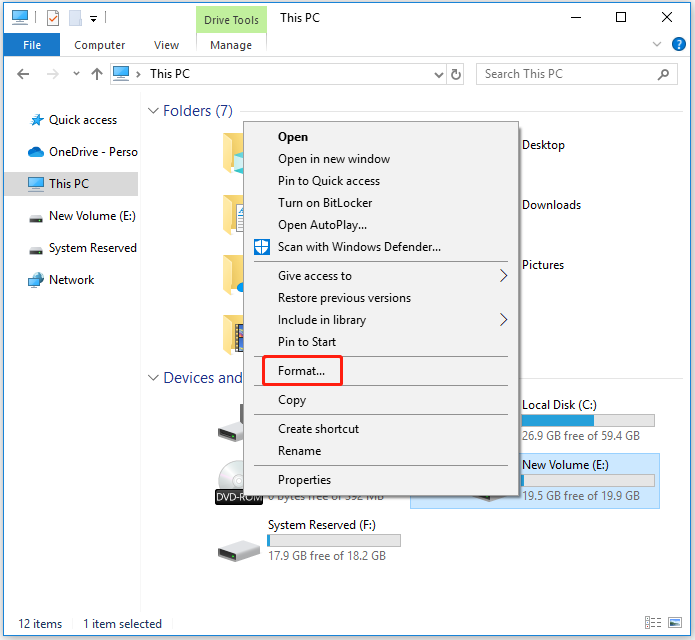Click the search magnifier icon
This screenshot has height=640, width=695.
(663, 74)
